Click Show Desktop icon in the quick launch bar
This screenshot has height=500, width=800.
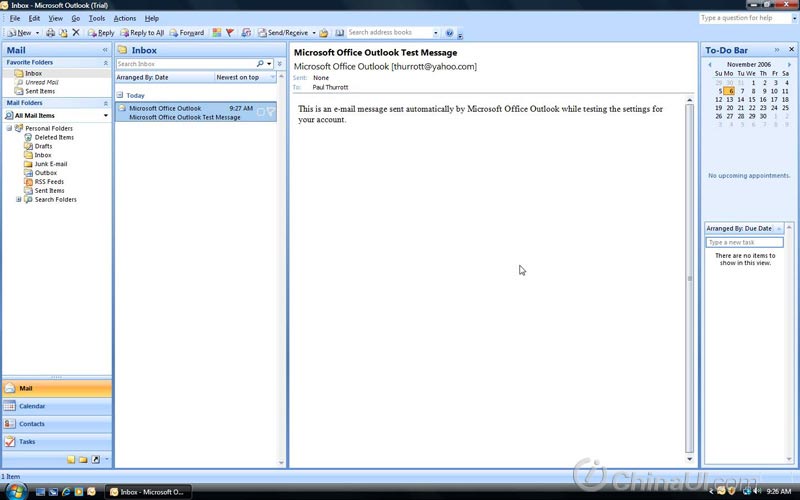click(40, 492)
